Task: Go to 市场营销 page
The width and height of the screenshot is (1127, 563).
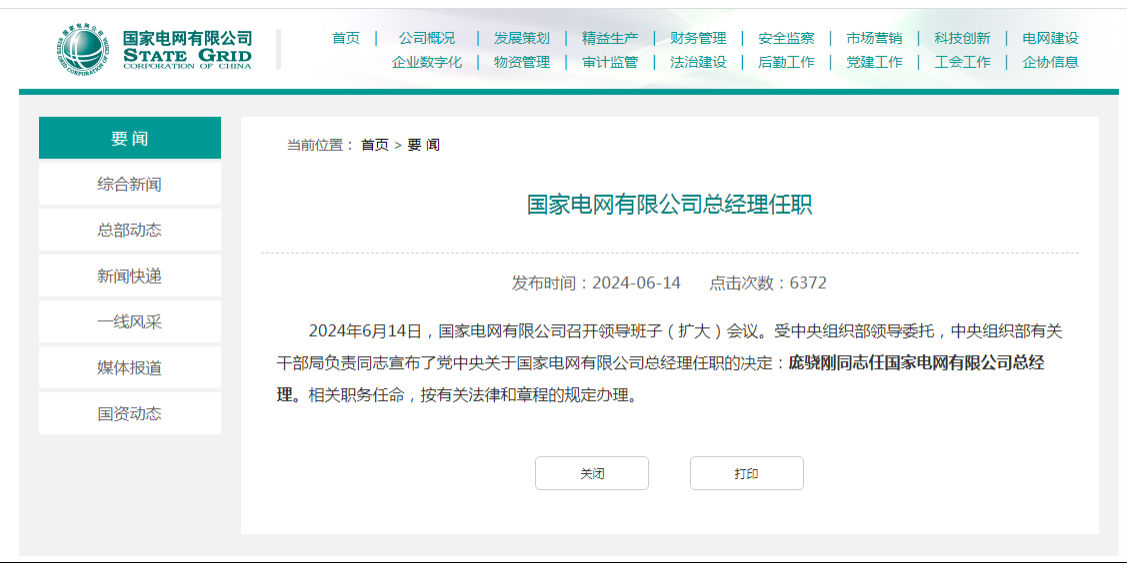Action: coord(874,38)
